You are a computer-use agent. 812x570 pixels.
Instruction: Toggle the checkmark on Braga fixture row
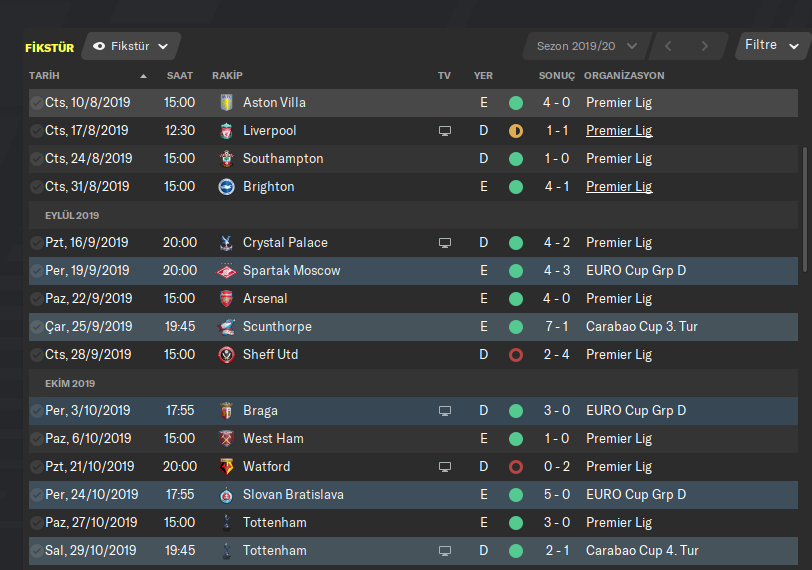tap(37, 411)
